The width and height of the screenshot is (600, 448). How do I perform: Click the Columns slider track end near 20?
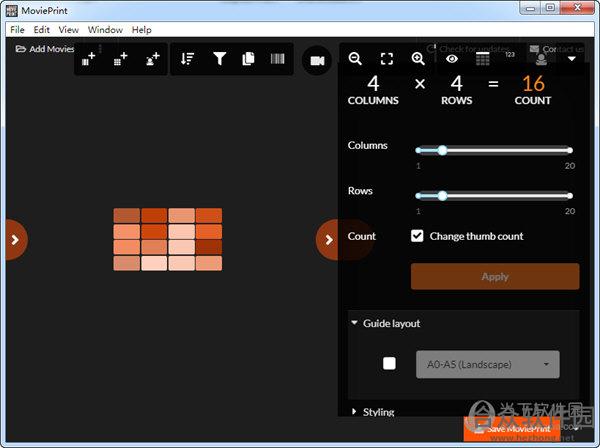coord(569,150)
